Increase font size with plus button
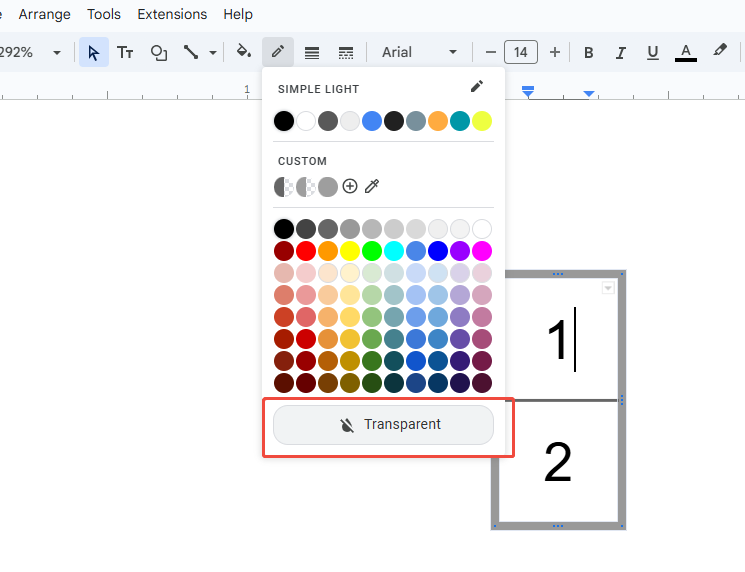 [x=555, y=52]
